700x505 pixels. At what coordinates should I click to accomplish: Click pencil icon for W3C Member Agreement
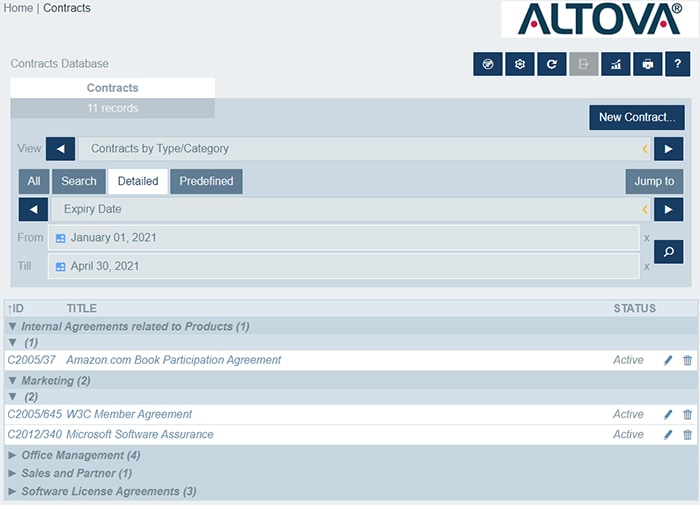(668, 414)
